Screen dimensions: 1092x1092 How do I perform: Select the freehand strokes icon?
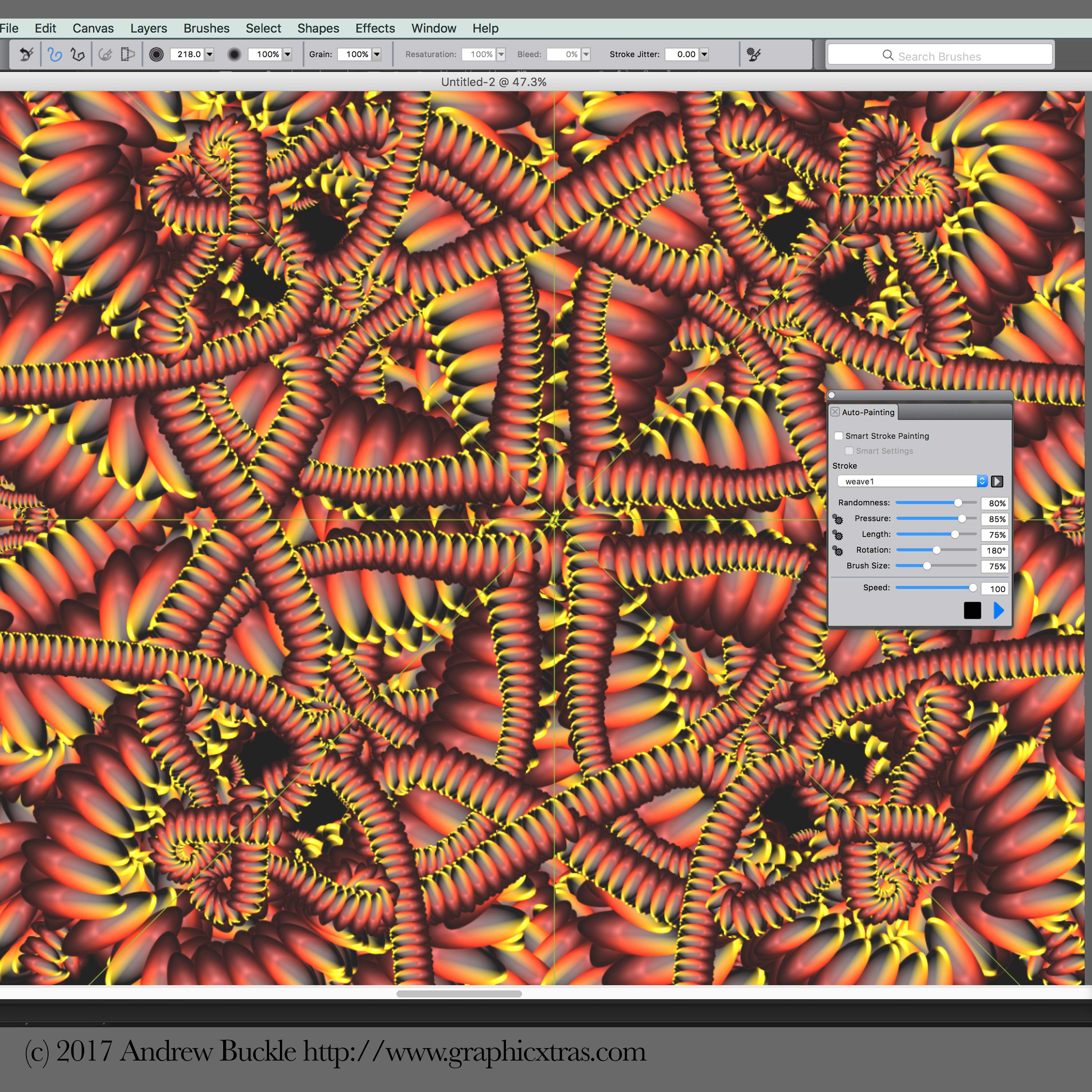(x=55, y=54)
